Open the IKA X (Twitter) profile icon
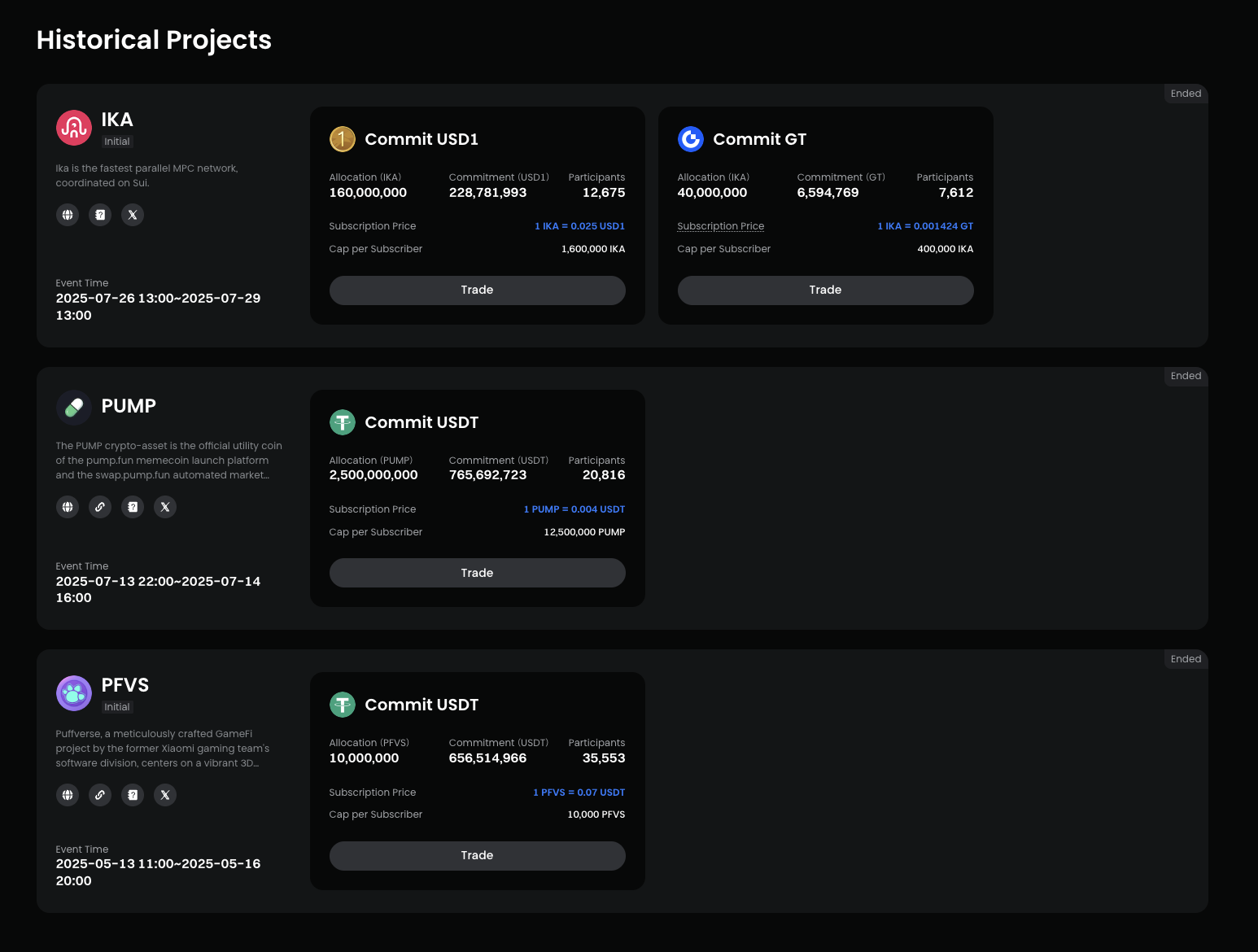Screen dimensions: 1258x952 (x=133, y=215)
